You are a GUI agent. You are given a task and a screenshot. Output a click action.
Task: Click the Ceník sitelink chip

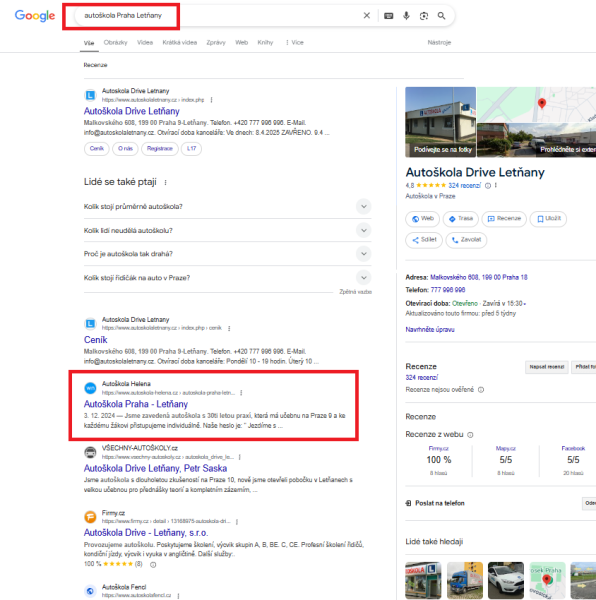point(96,148)
